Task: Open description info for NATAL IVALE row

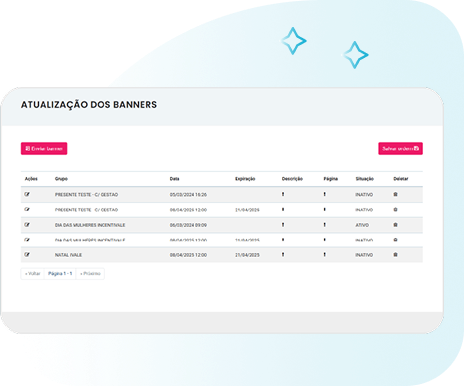Action: pyautogui.click(x=283, y=254)
